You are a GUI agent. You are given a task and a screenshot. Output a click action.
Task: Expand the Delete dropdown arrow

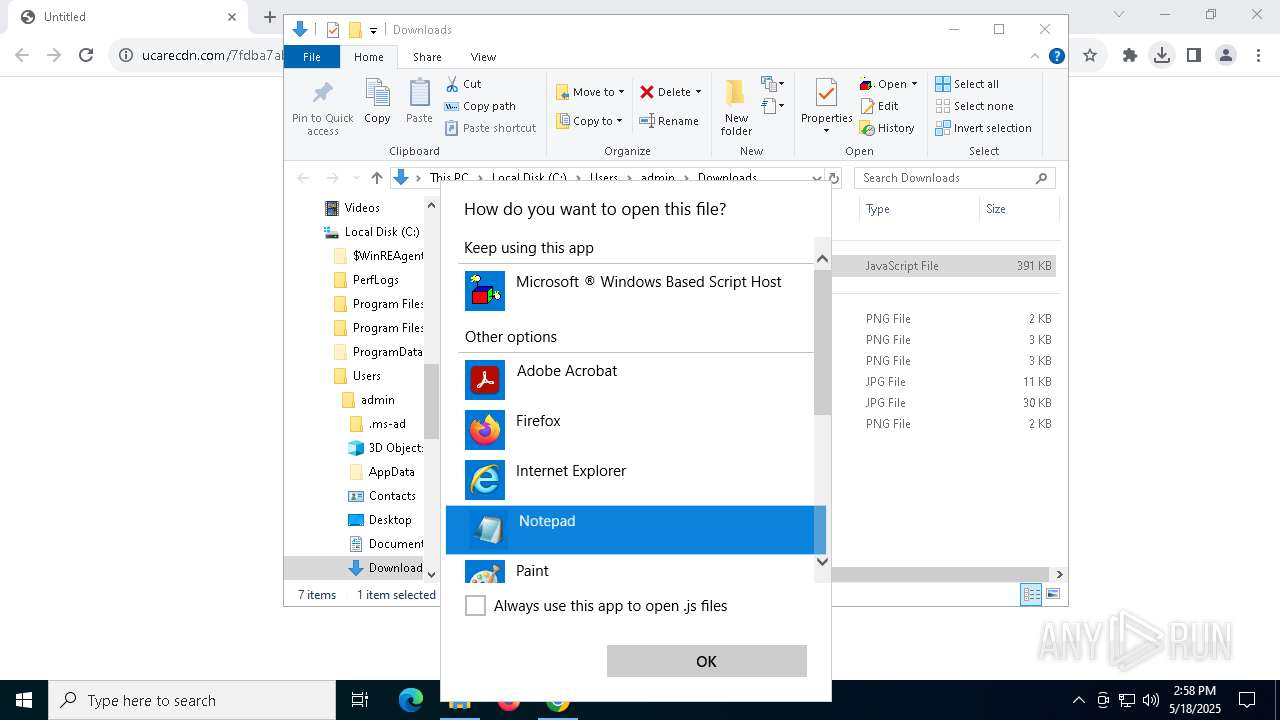(698, 92)
